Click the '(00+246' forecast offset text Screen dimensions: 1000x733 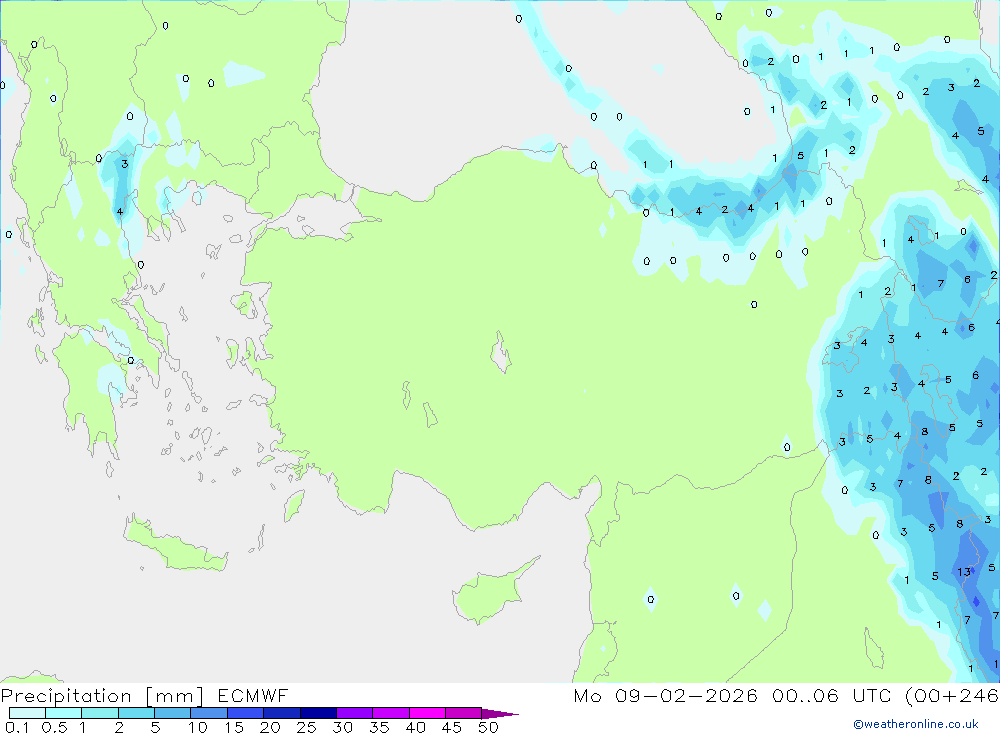point(952,696)
